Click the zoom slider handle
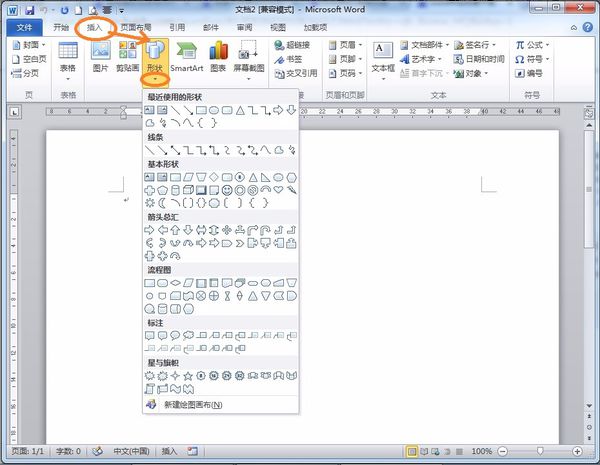The height and width of the screenshot is (465, 600). [540, 452]
